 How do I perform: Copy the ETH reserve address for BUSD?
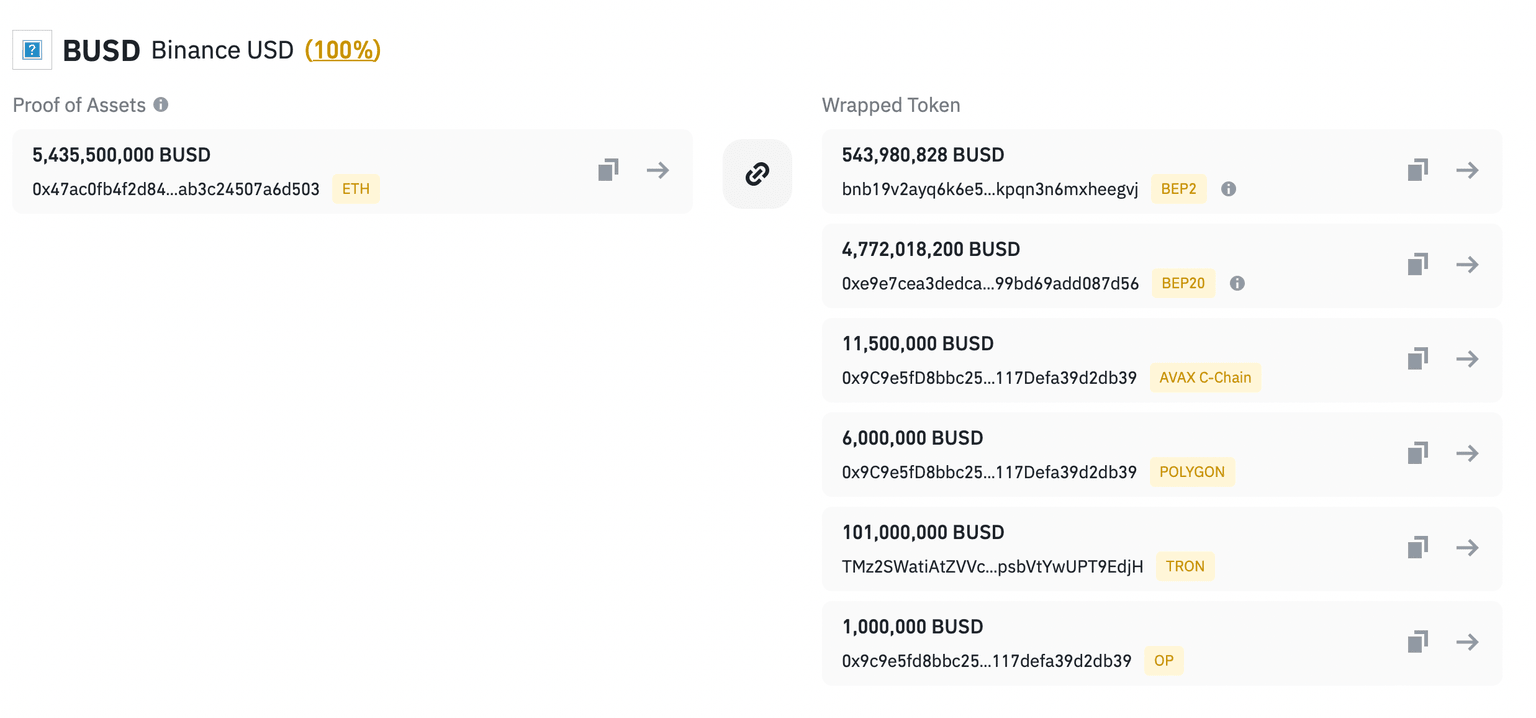(x=608, y=170)
